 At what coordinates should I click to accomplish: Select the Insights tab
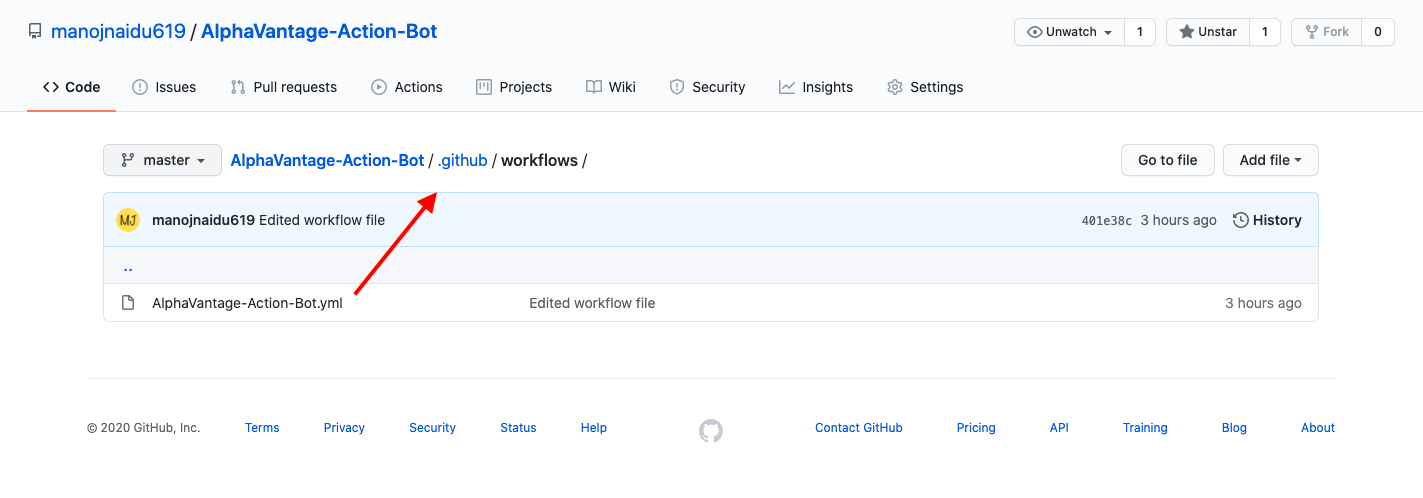click(x=816, y=87)
